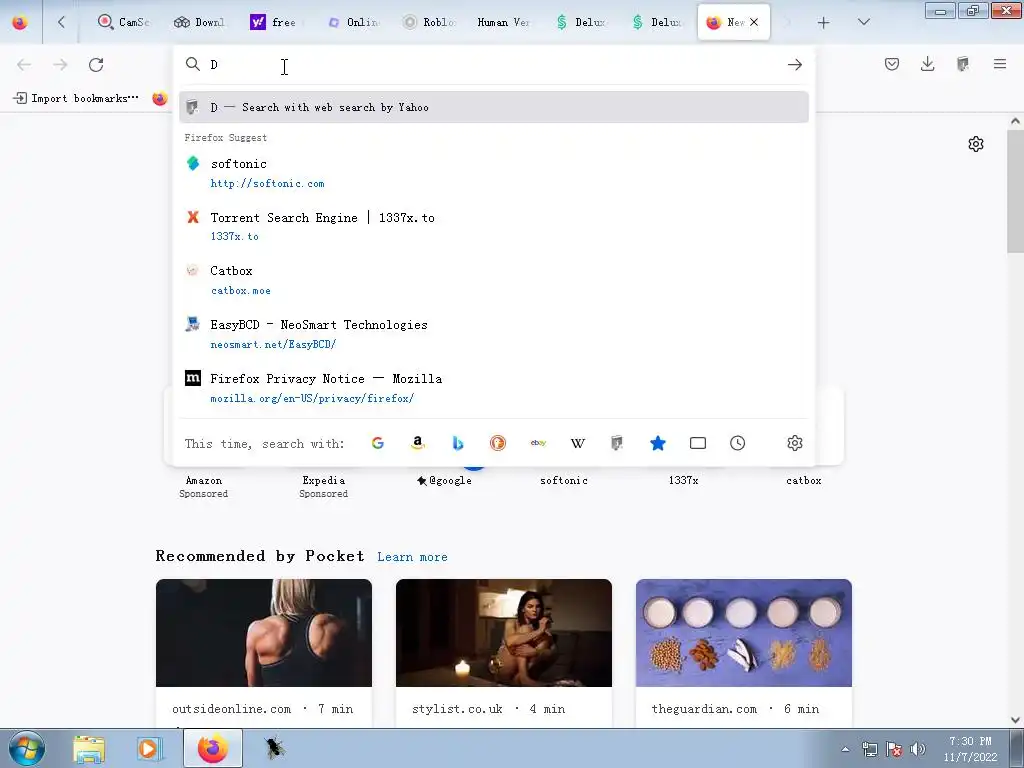Image resolution: width=1024 pixels, height=768 pixels.
Task: Open the first Delux tab
Action: point(581,22)
